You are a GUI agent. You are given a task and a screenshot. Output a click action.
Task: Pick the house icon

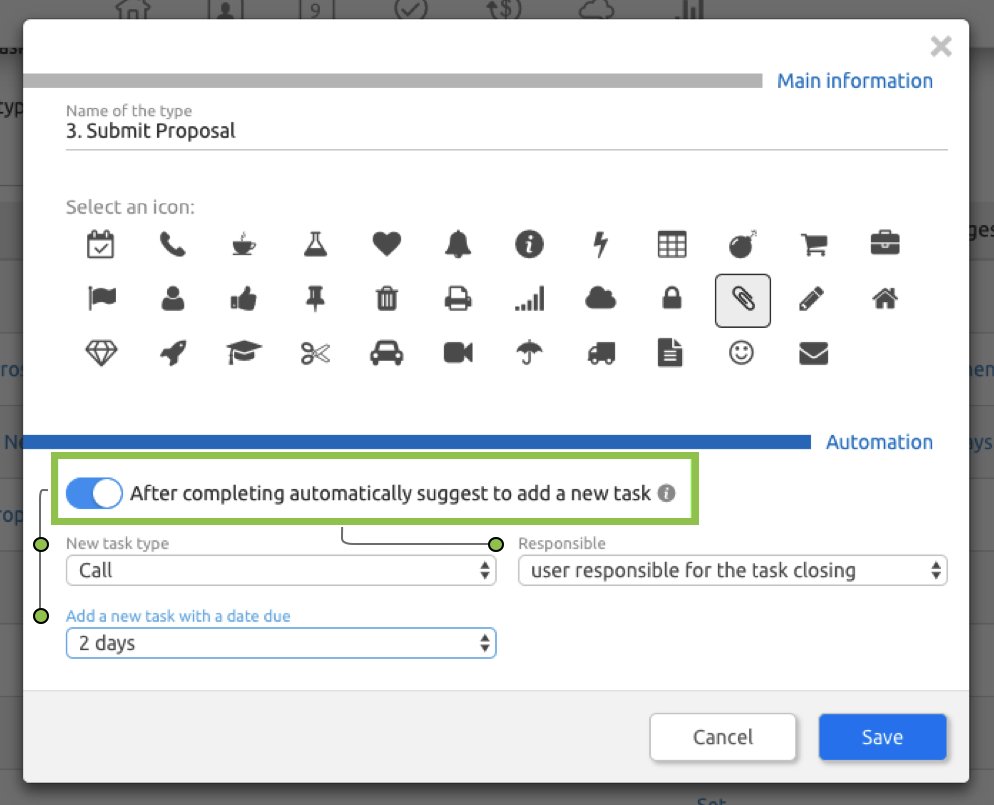pos(885,298)
